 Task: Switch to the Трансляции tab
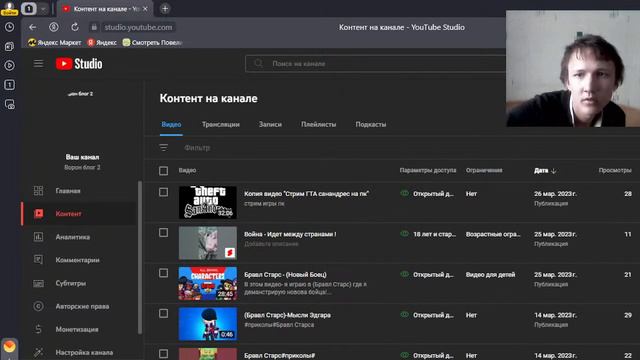click(x=220, y=124)
